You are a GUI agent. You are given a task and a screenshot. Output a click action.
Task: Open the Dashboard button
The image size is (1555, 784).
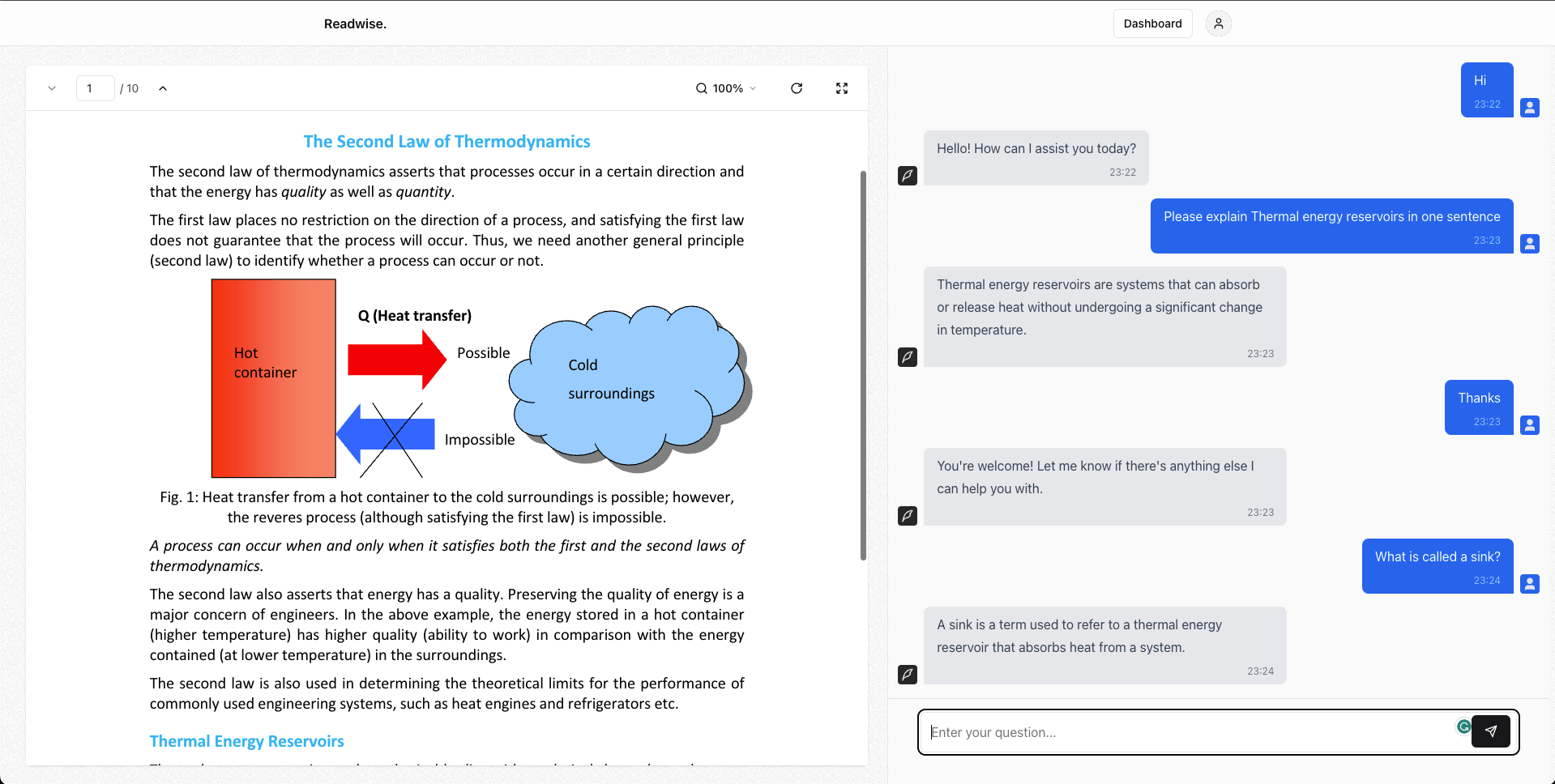click(x=1152, y=23)
